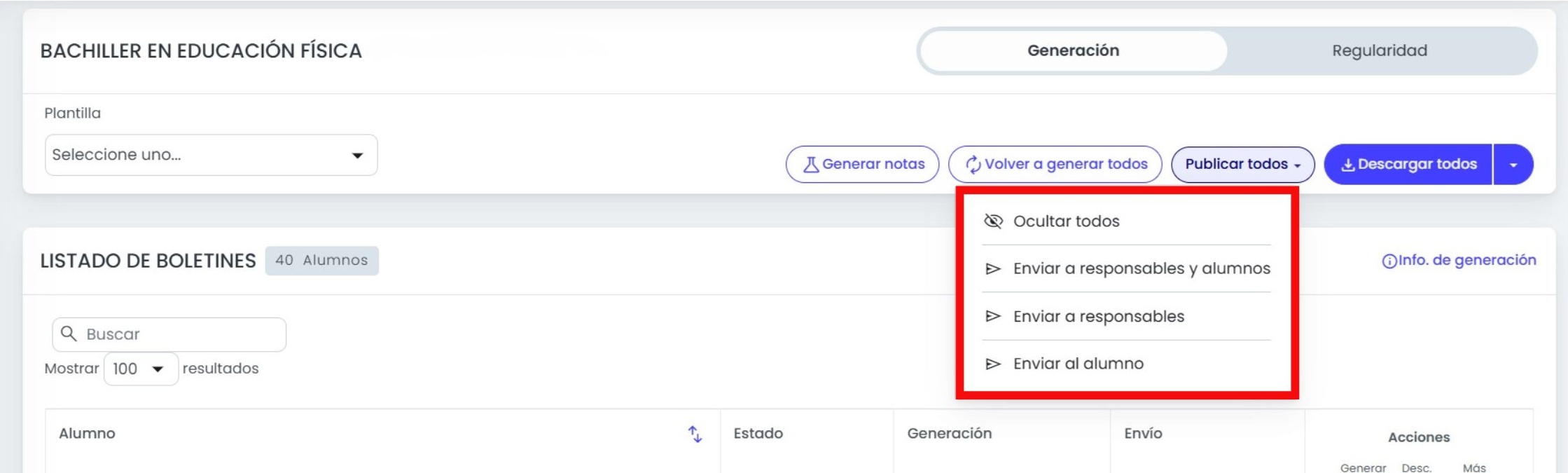The height and width of the screenshot is (473, 1568).
Task: Choose Enviar a responsables option
Action: (x=1126, y=316)
